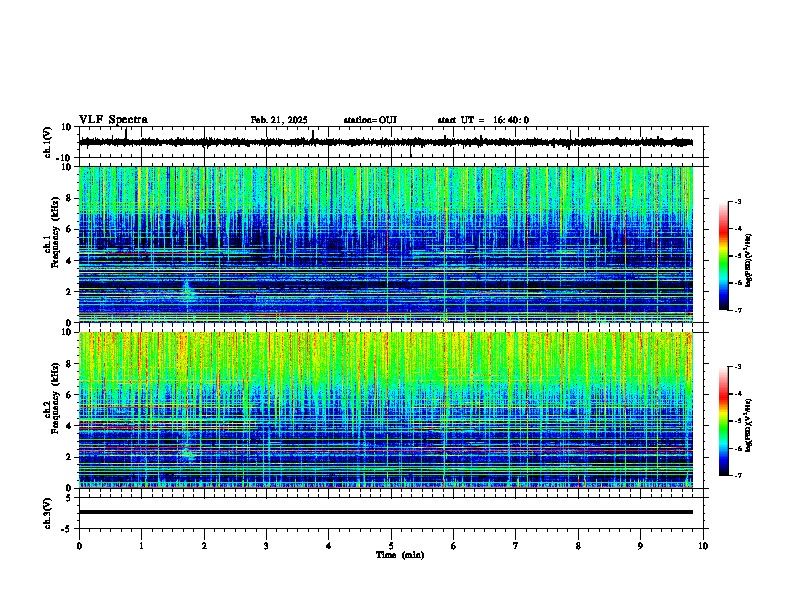Viewport: 792px width, 612px height.
Task: Click the "VLF Spectra" title text
Action: (x=113, y=120)
